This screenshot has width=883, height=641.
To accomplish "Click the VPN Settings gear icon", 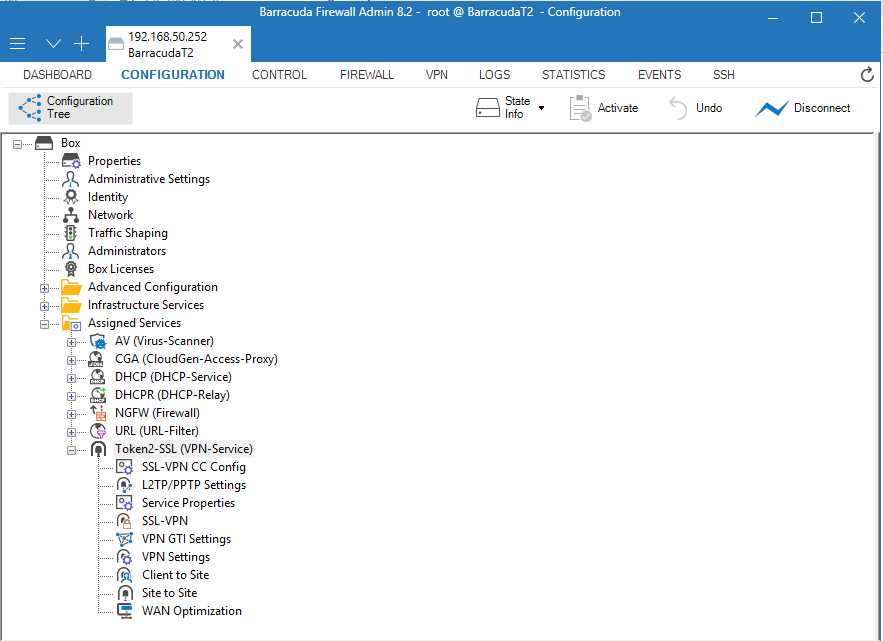I will click(x=124, y=557).
